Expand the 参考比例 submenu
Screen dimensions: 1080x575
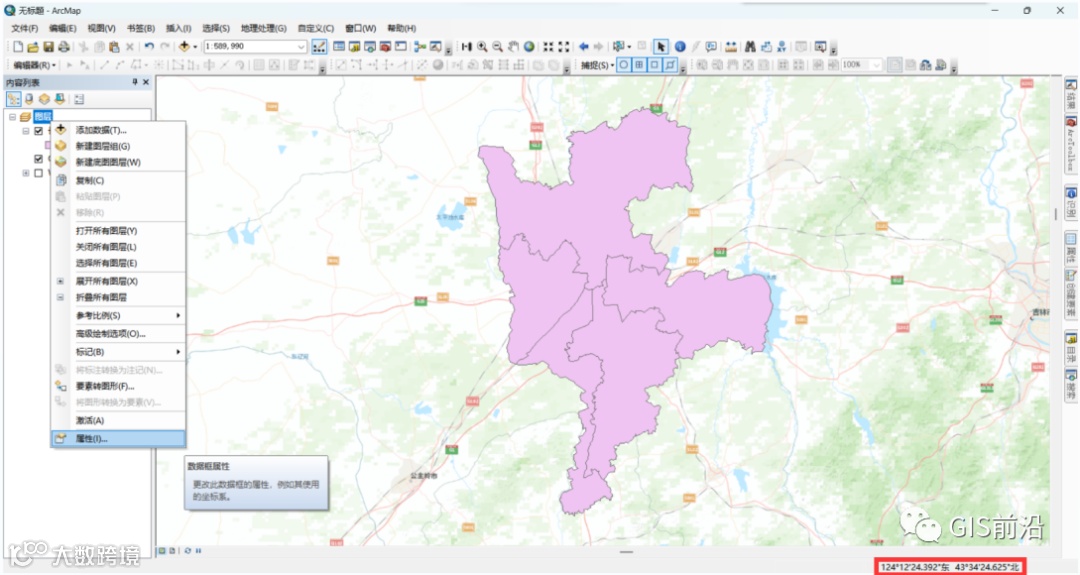tap(118, 315)
